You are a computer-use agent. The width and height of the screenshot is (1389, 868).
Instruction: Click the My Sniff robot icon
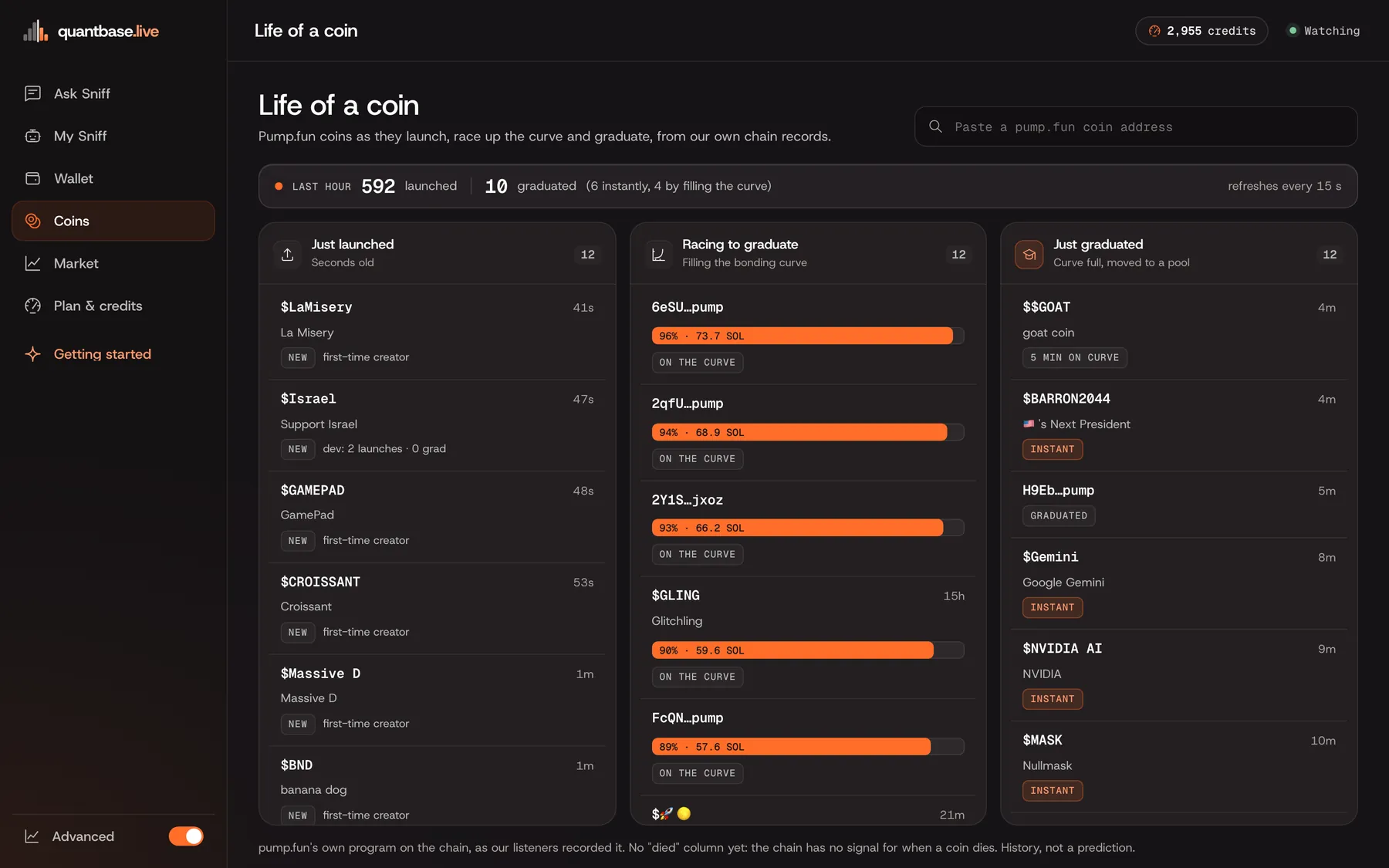[x=32, y=136]
